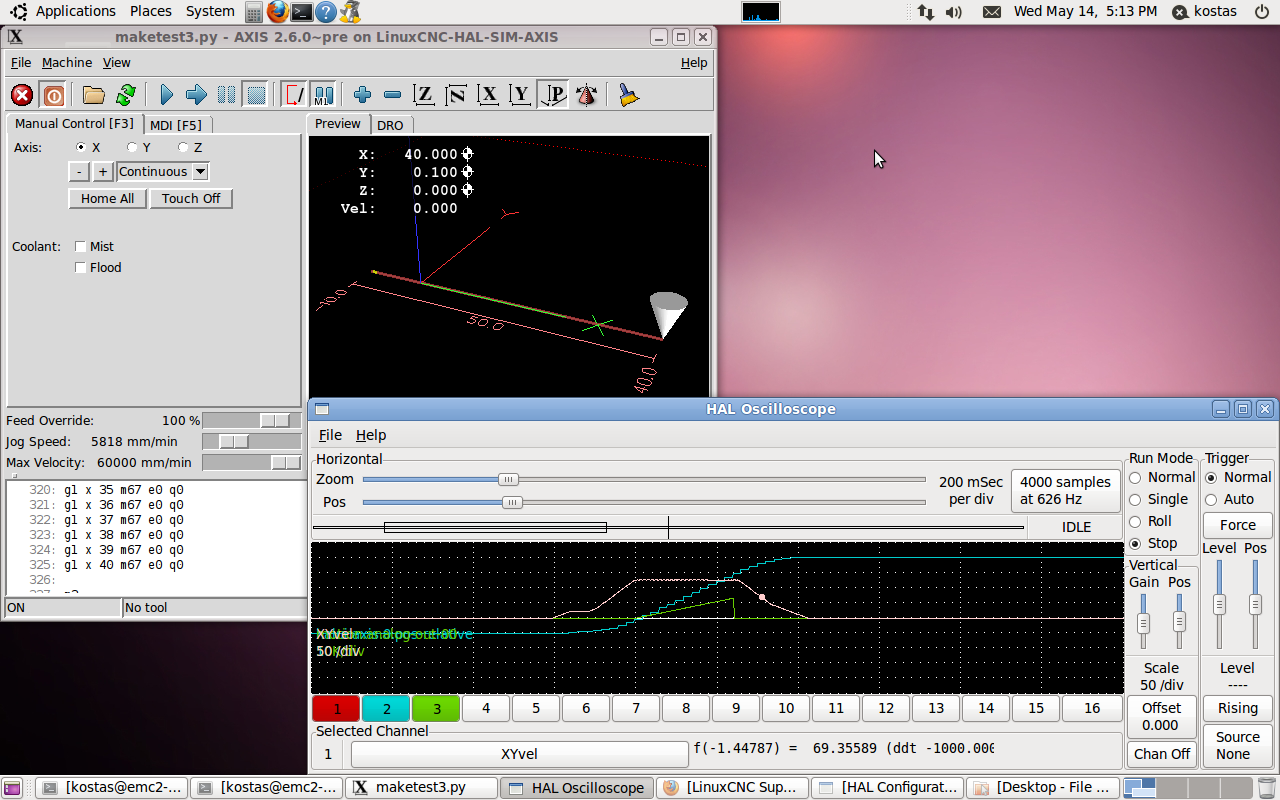This screenshot has width=1280, height=800.
Task: Open the File menu in HAL Oscilloscope
Action: tap(330, 435)
